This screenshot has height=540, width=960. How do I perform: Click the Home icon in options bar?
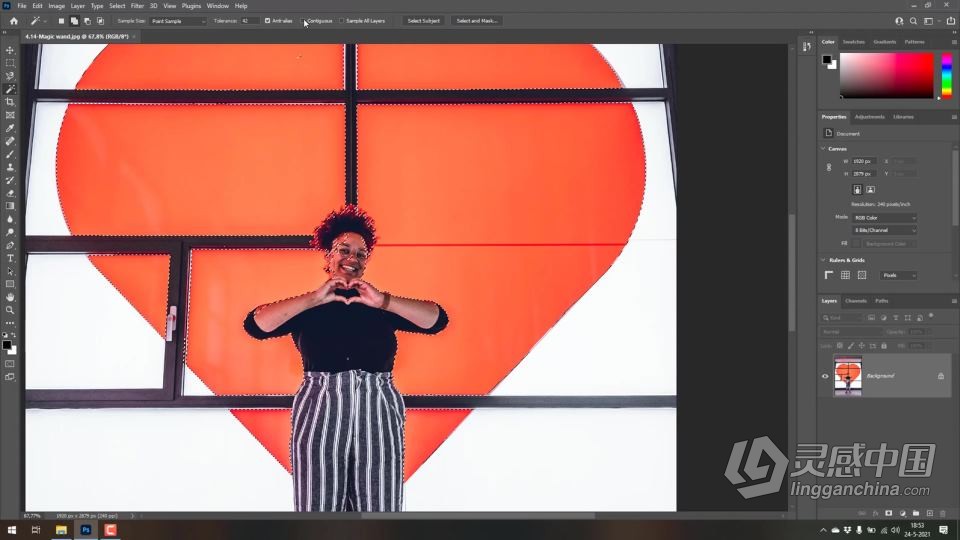13,21
